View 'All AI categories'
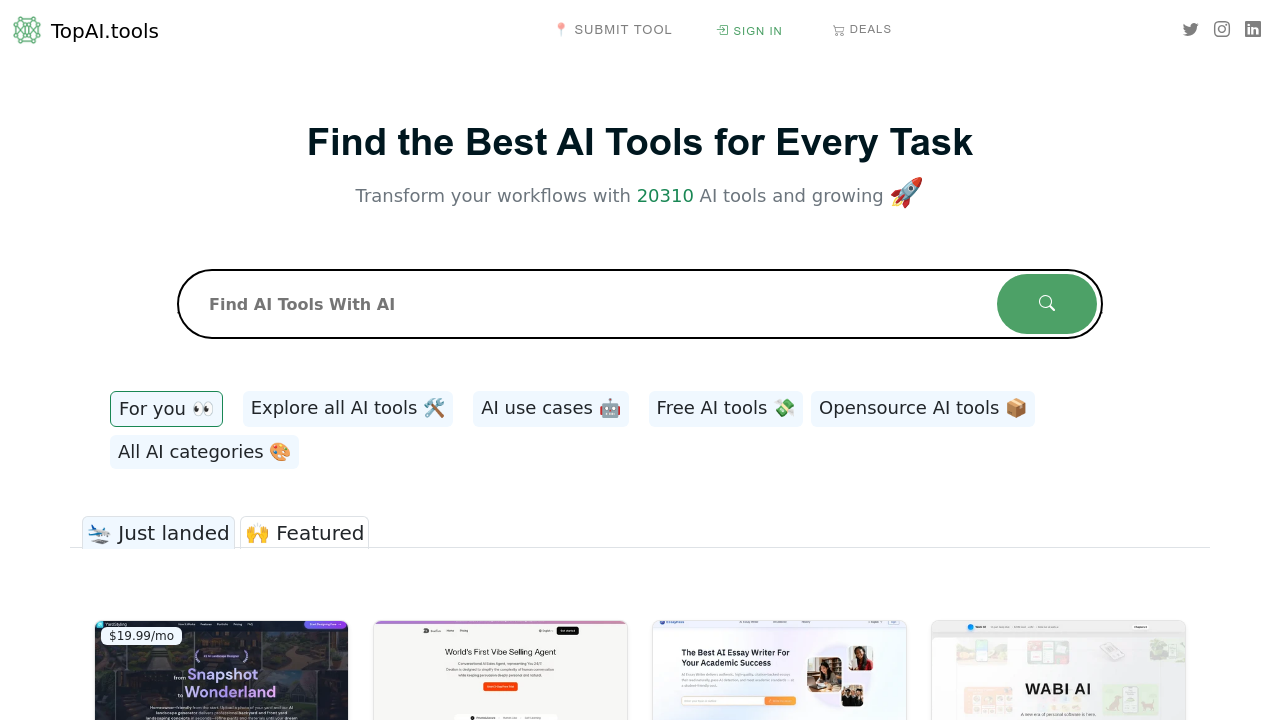 point(204,452)
